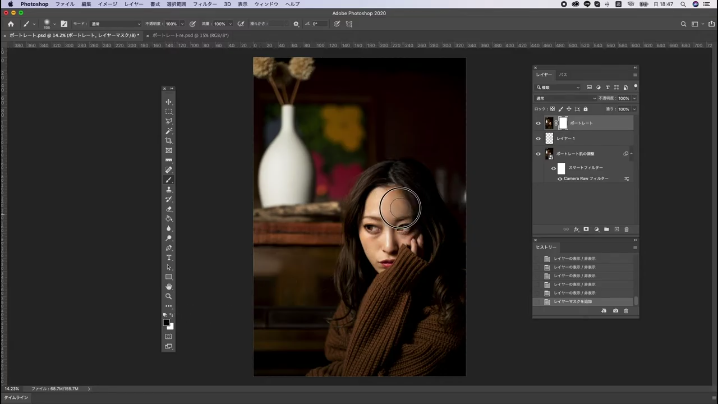Select the Rectangle shape tool
Screen dimensions: 718x404
click(169, 277)
